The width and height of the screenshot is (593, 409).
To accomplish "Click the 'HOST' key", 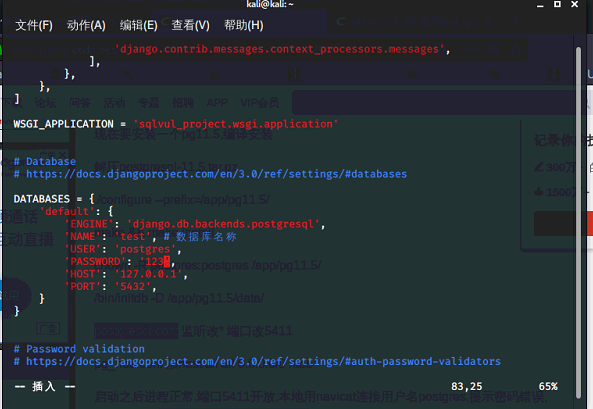I will click(x=82, y=274).
